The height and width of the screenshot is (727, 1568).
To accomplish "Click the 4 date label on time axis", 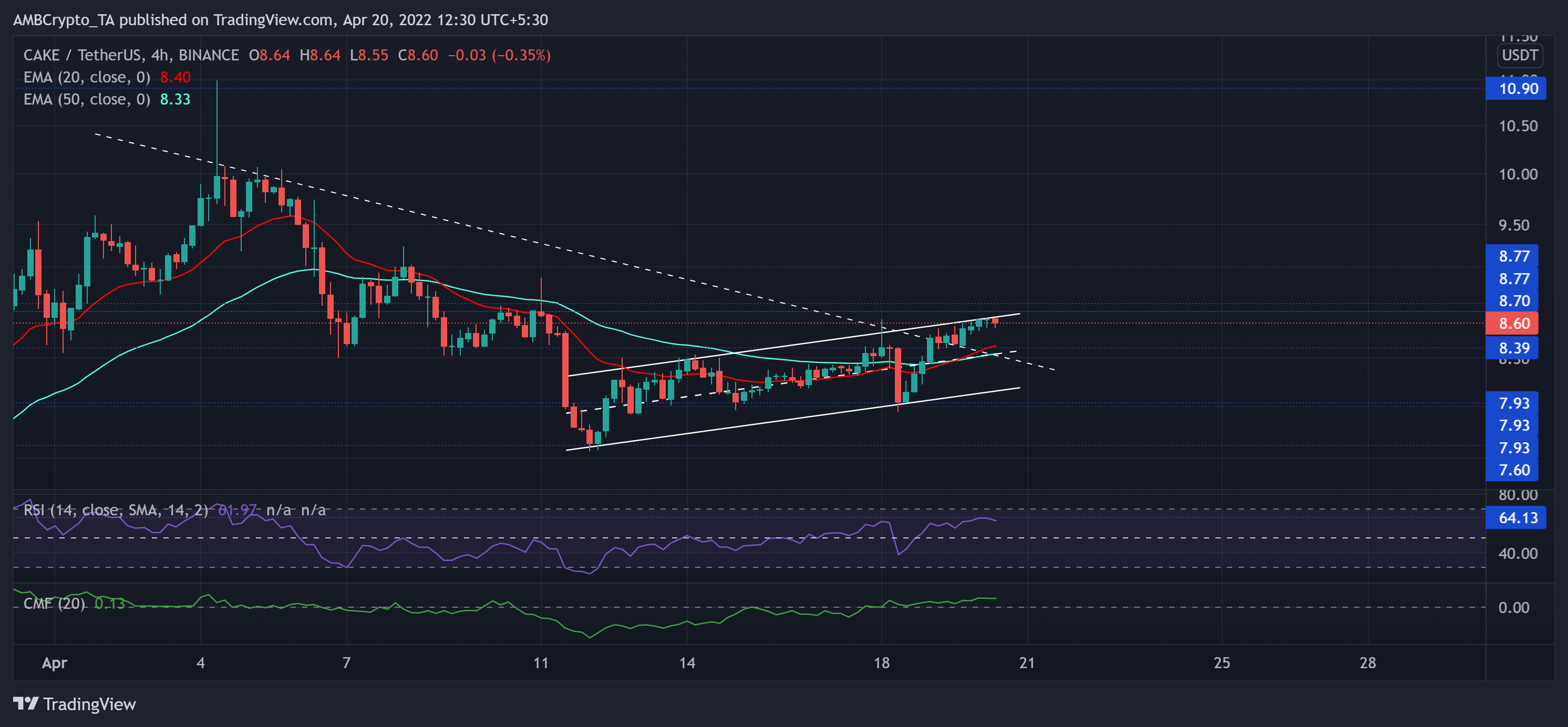I will point(200,662).
